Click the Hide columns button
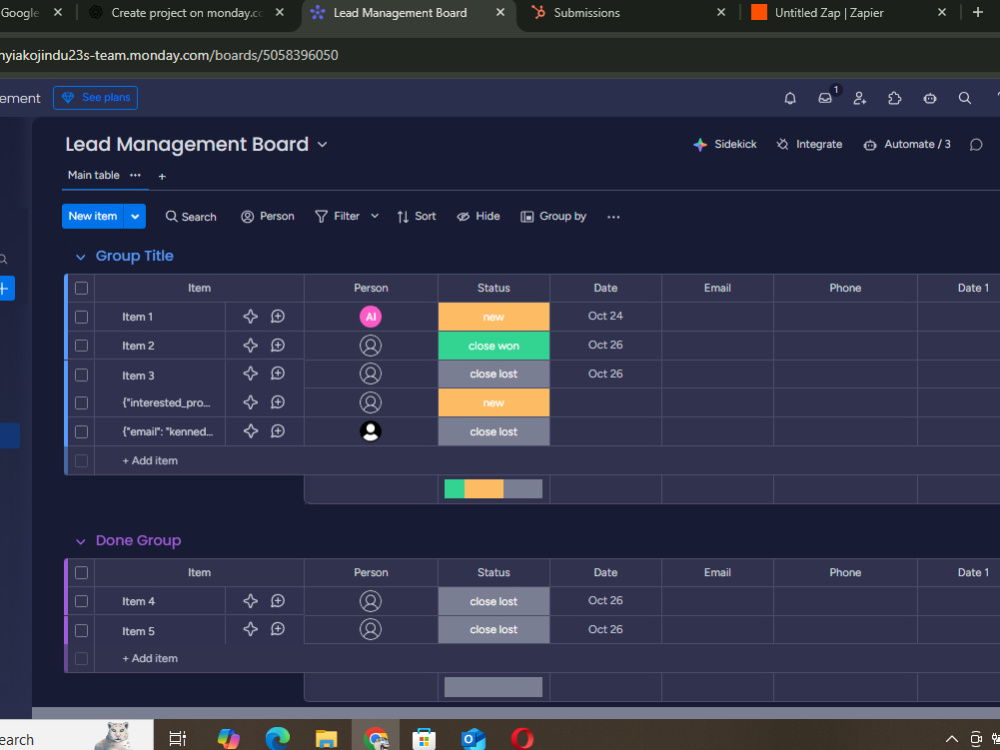The image size is (1000, 750). [478, 216]
